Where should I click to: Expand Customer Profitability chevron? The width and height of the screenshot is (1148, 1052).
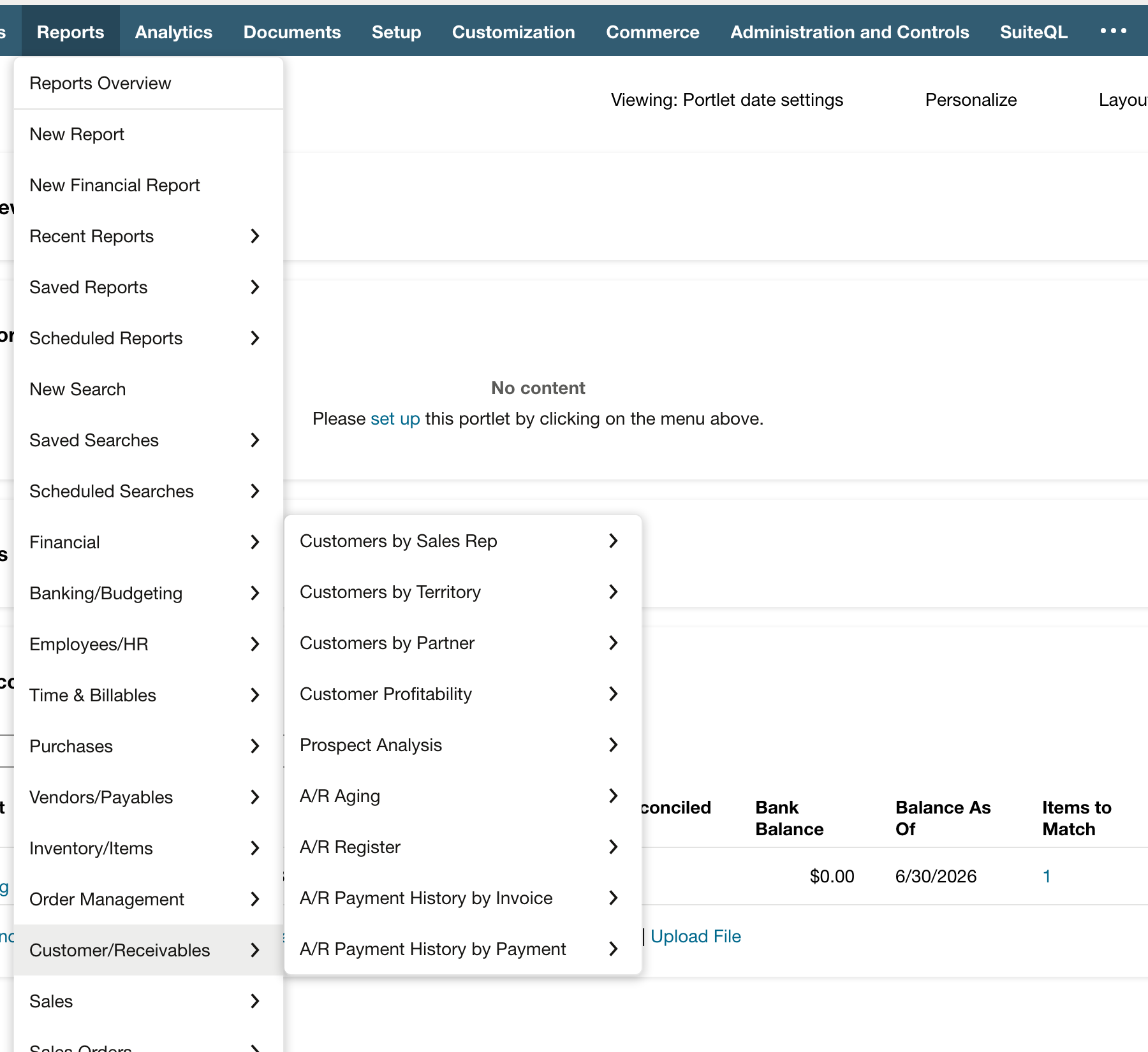coord(613,694)
